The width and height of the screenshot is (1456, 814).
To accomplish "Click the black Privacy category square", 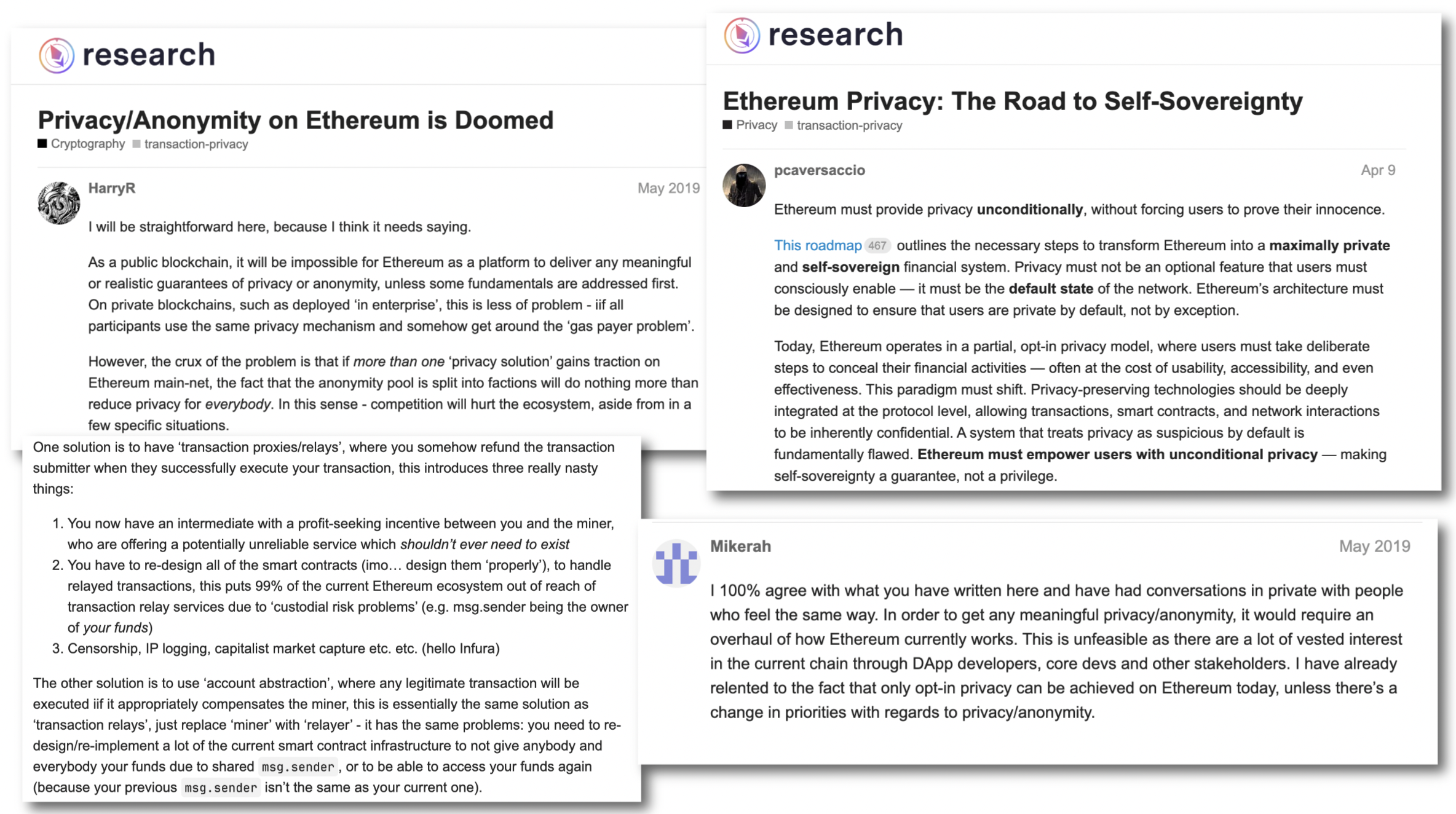I will 727,125.
